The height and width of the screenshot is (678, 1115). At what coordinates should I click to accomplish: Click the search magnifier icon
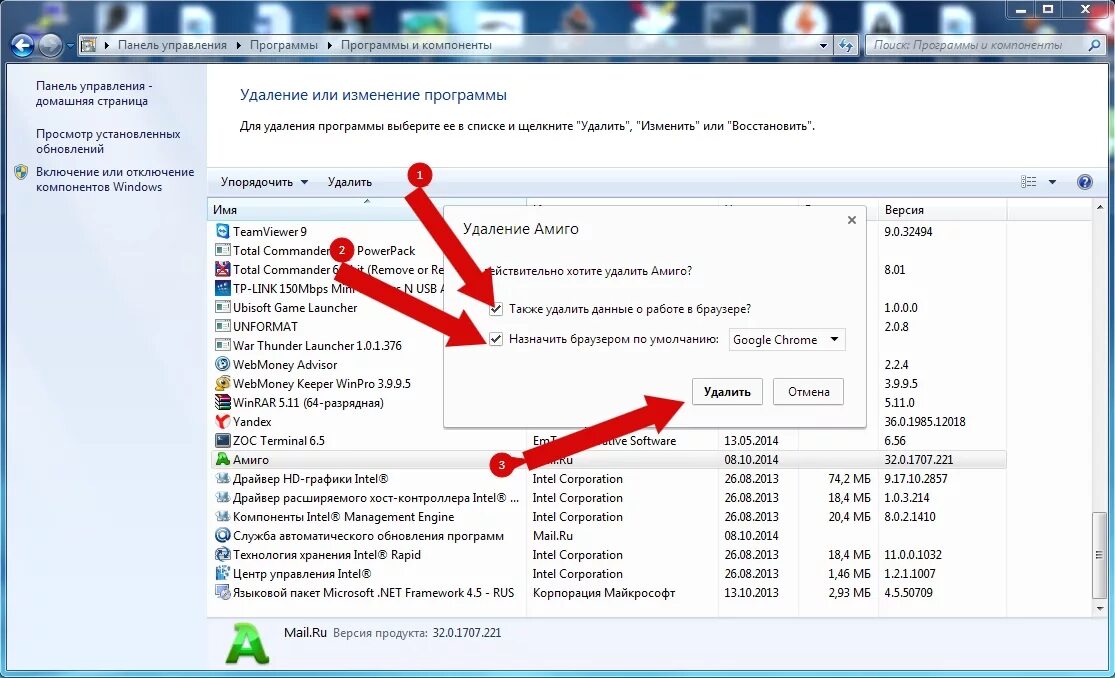click(1094, 45)
